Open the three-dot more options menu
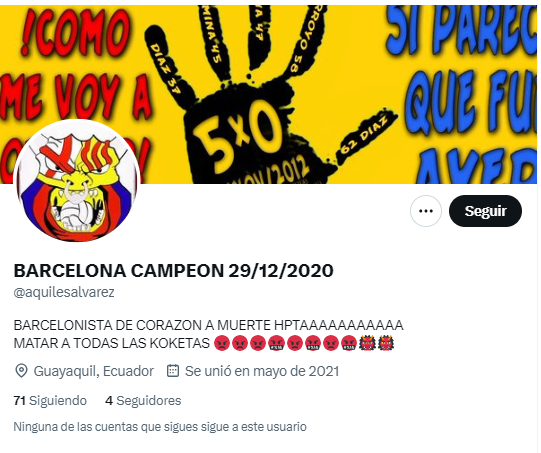This screenshot has width=541, height=453. tap(428, 213)
